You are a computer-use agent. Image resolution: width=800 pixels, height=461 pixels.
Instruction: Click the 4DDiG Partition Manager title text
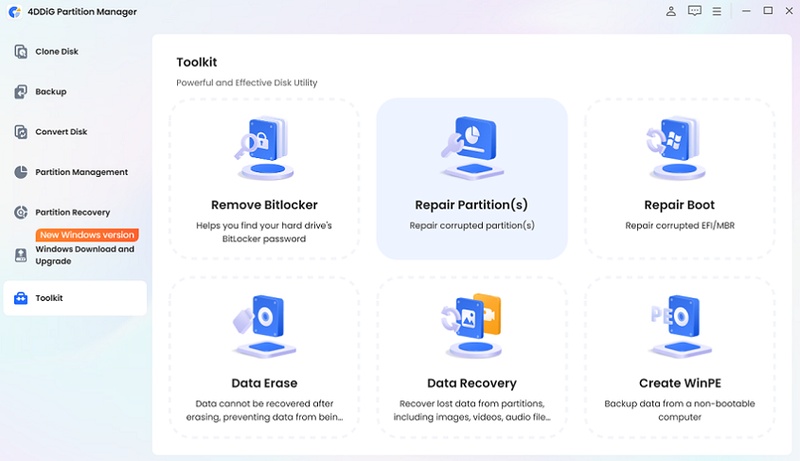pos(82,11)
